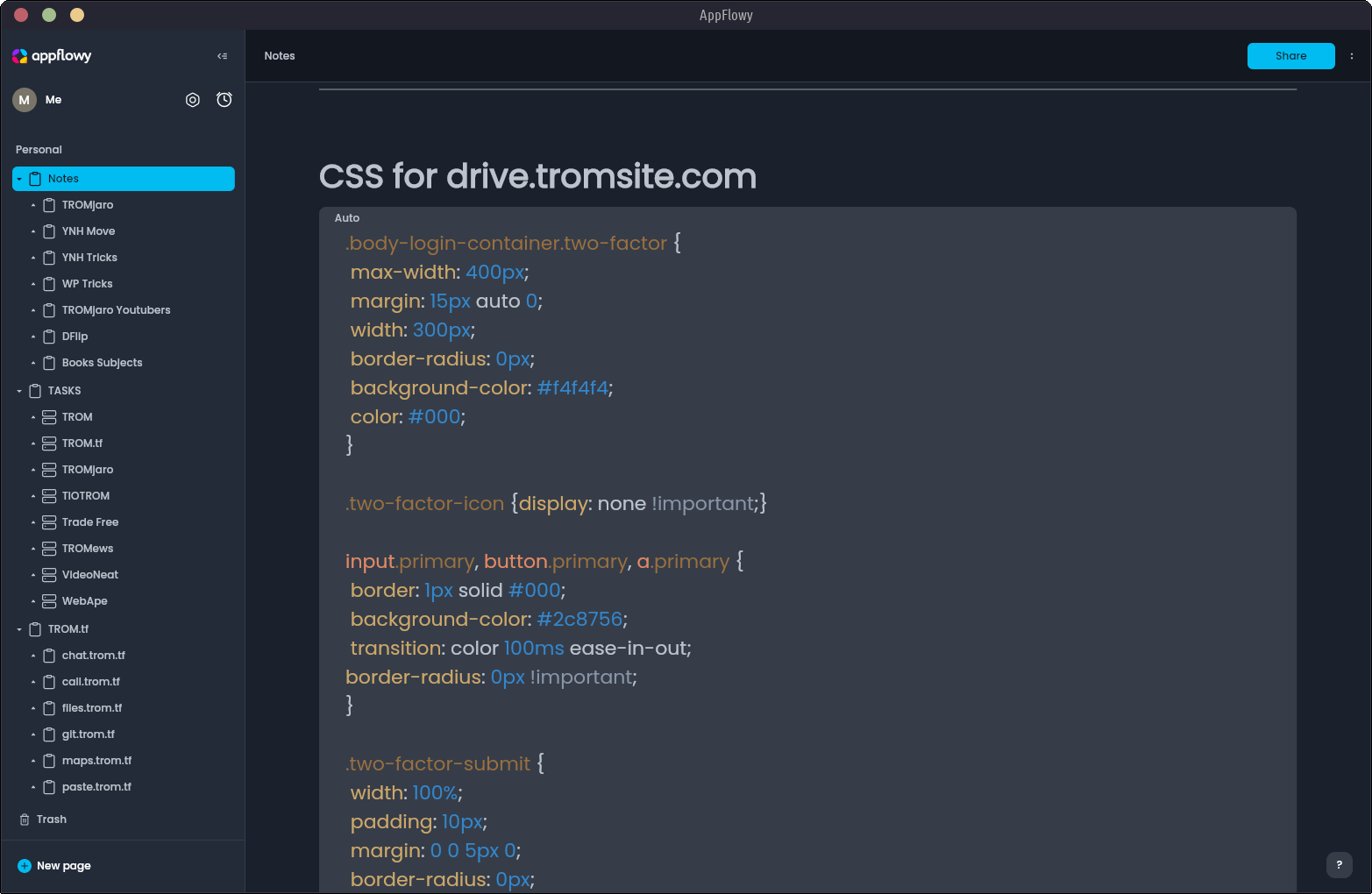Click the Personal section header
Image resolution: width=1372 pixels, height=894 pixels.
[39, 150]
